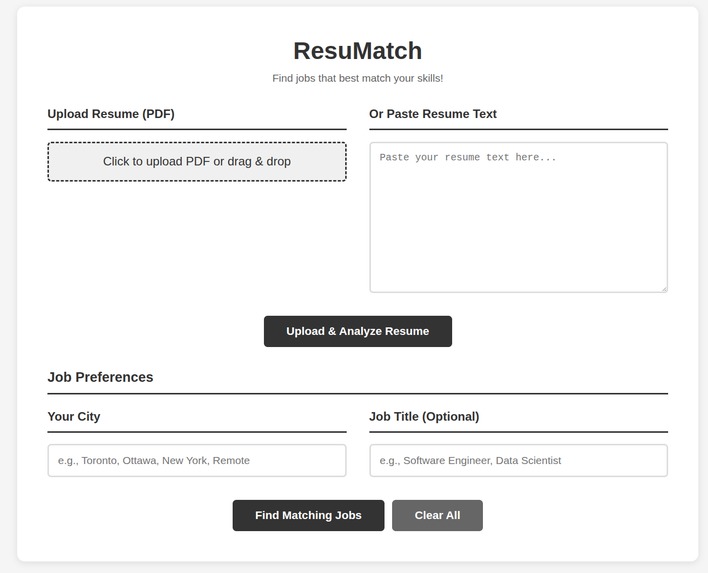Image resolution: width=708 pixels, height=573 pixels.
Task: Click the 'Your City' label
Action: [x=74, y=416]
